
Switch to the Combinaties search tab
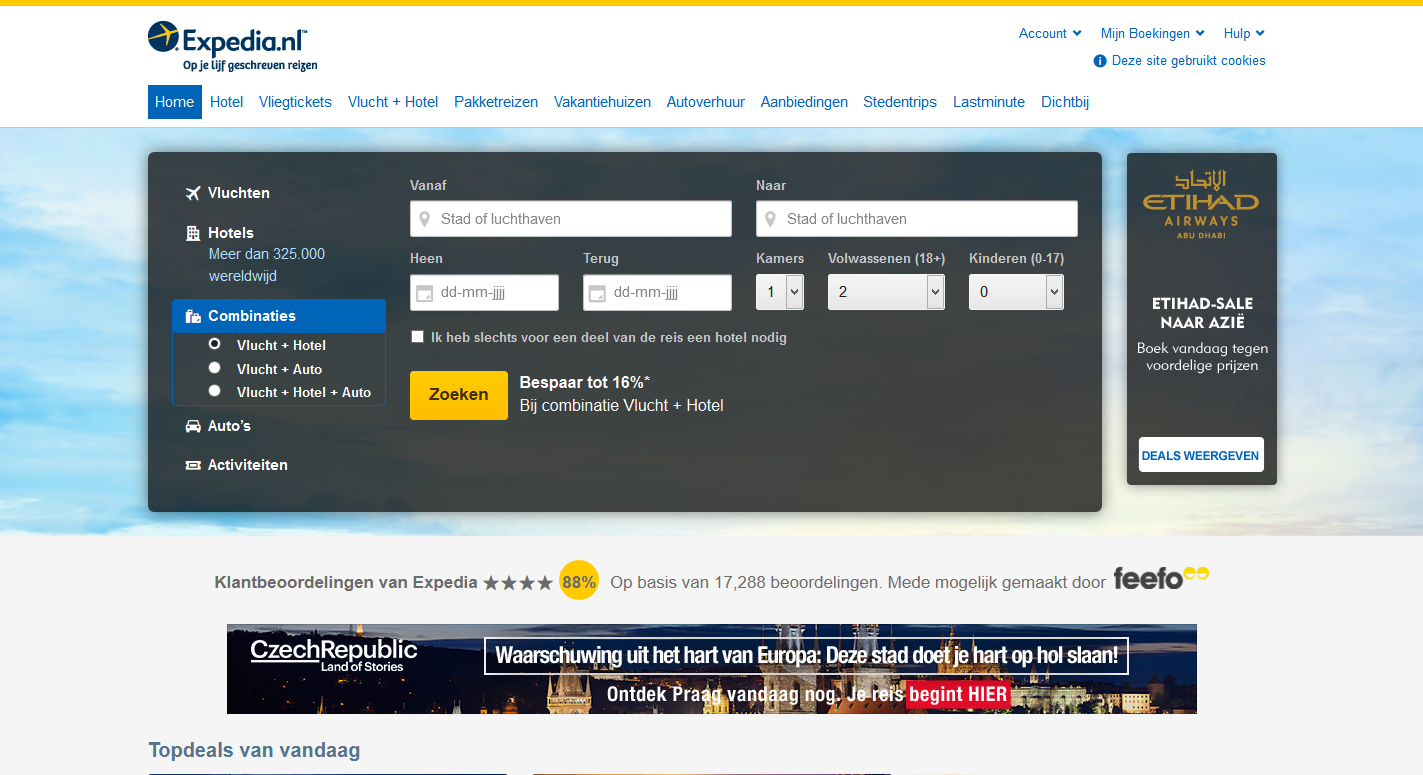tap(279, 316)
